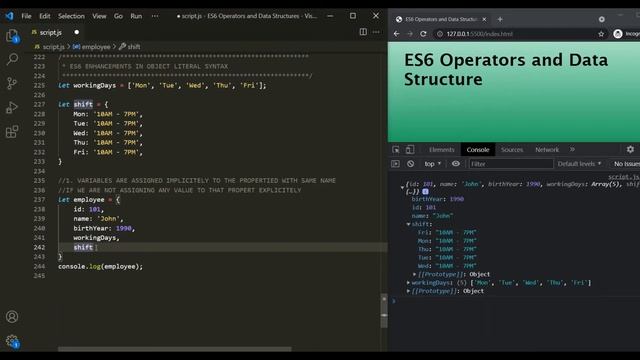Show more DevTools tabs
This screenshot has width=640, height=360.
pos(572,149)
